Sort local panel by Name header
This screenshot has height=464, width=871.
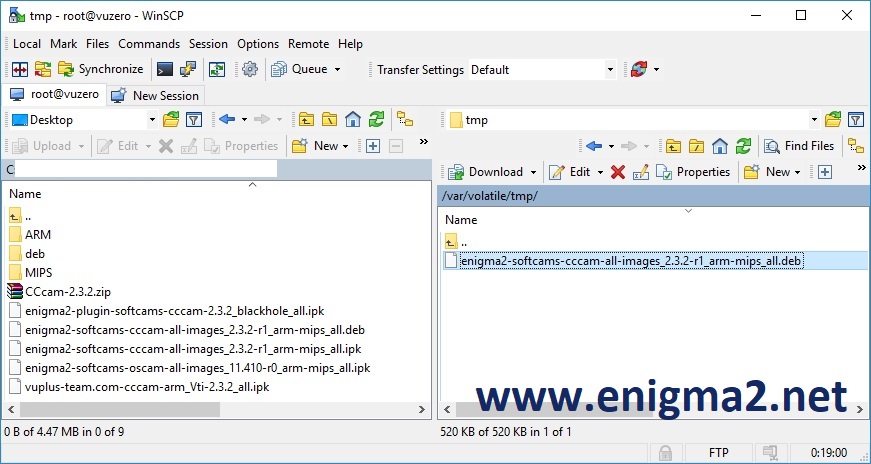coord(25,194)
